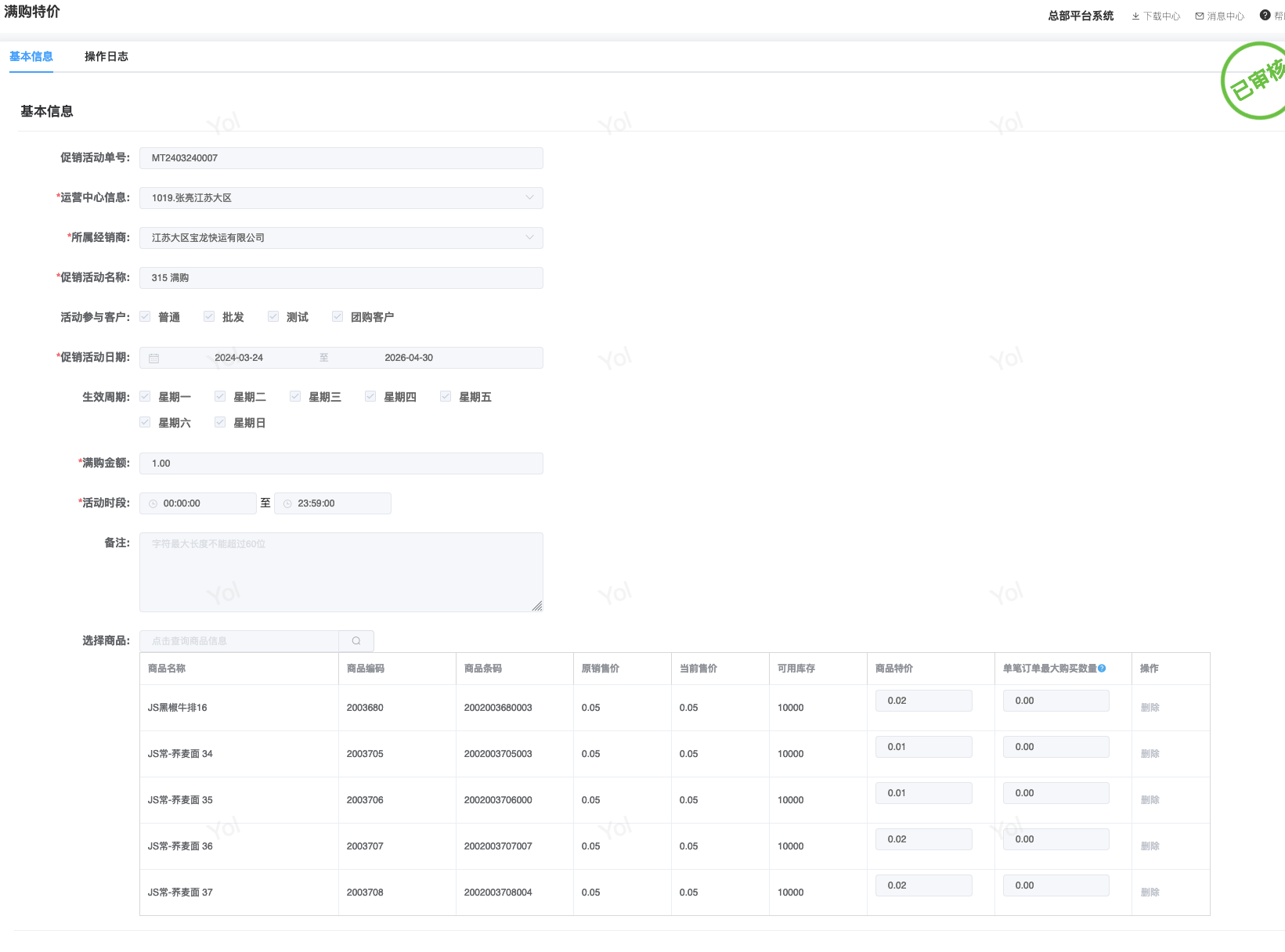1285x952 pixels.
Task: Toggle the 星期四 checkbox
Action: pos(370,396)
